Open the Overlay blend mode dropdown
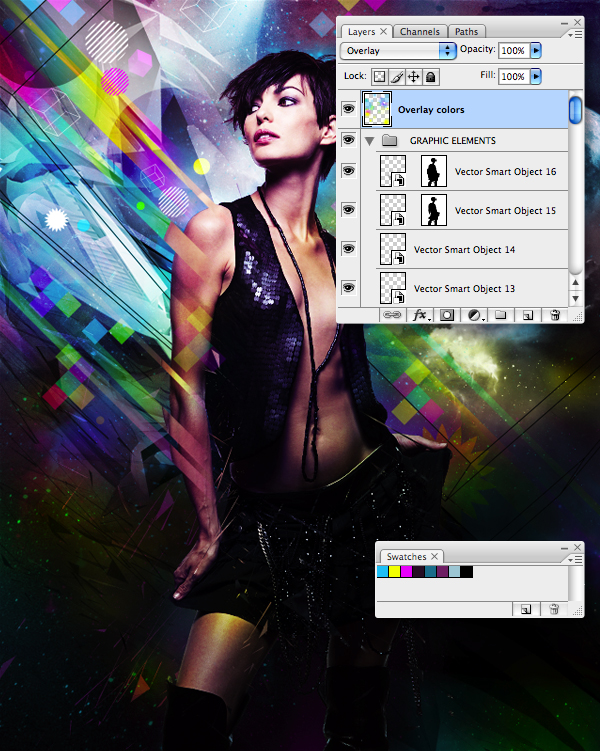The image size is (600, 751). [x=398, y=51]
